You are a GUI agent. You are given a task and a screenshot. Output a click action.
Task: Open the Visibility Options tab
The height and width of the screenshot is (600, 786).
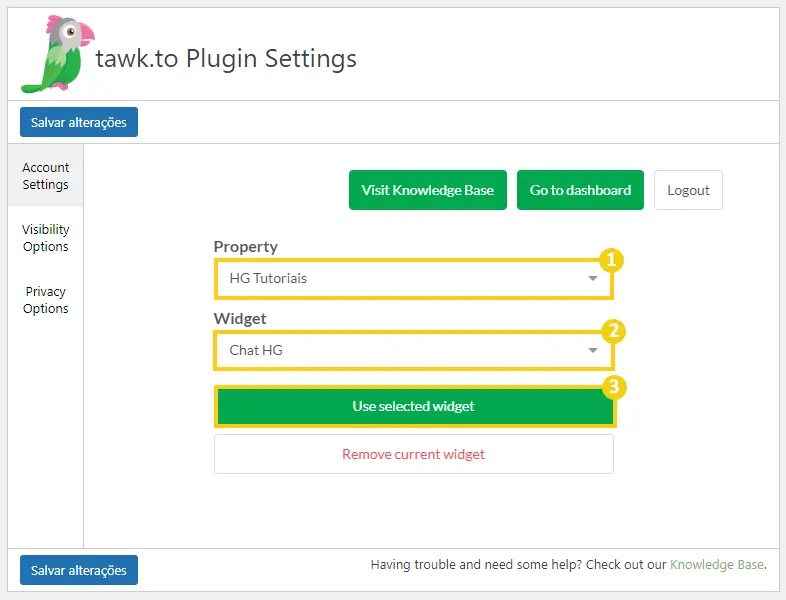[x=46, y=238]
